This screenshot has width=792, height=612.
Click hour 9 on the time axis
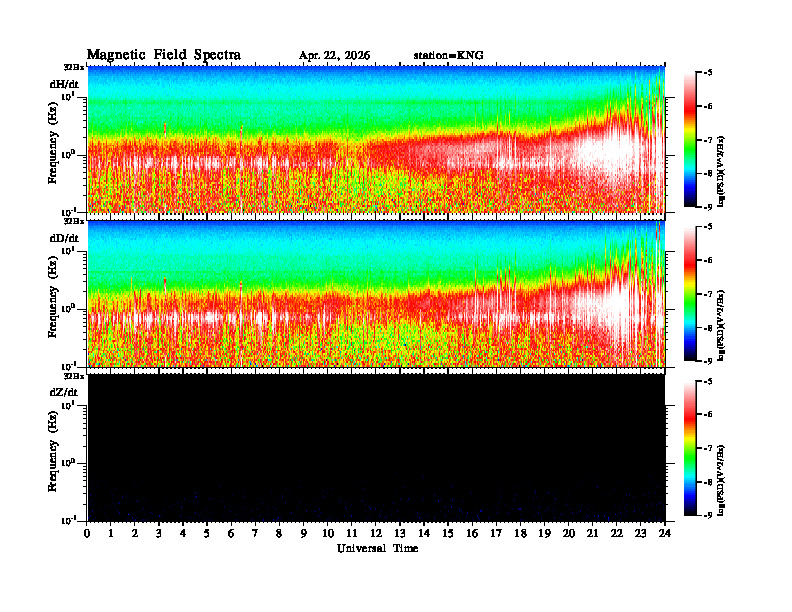click(x=304, y=533)
